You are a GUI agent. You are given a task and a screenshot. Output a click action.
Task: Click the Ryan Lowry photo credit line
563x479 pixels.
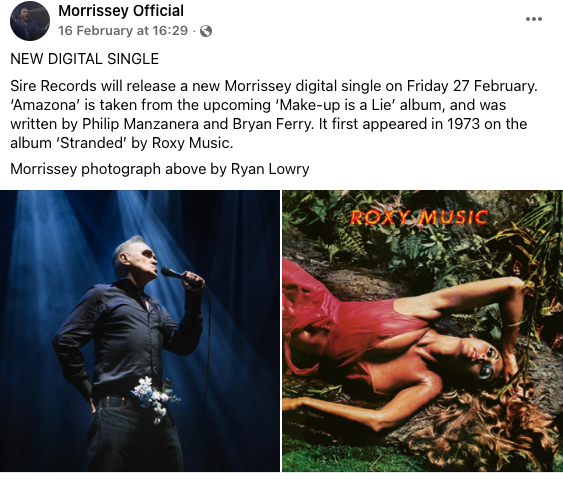pyautogui.click(x=159, y=169)
